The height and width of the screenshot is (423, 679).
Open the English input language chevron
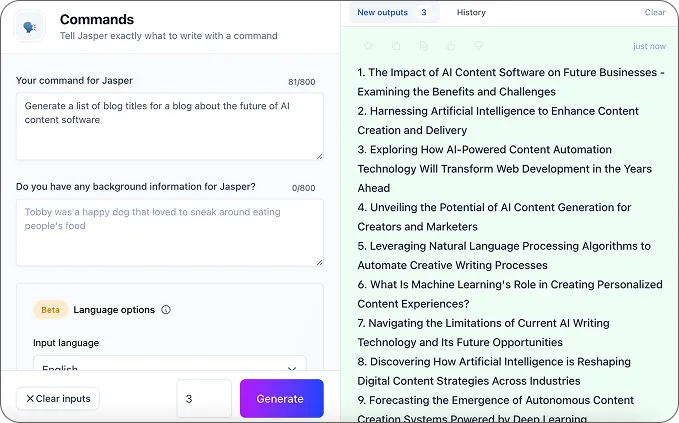click(x=292, y=368)
